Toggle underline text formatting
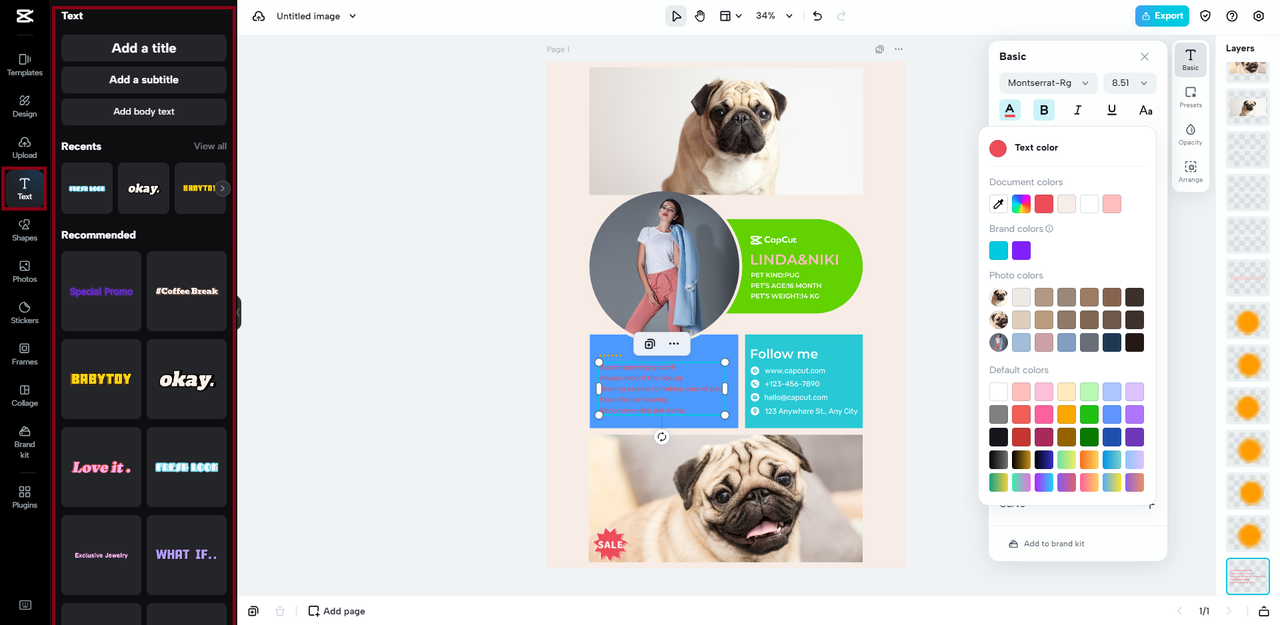 point(1111,110)
